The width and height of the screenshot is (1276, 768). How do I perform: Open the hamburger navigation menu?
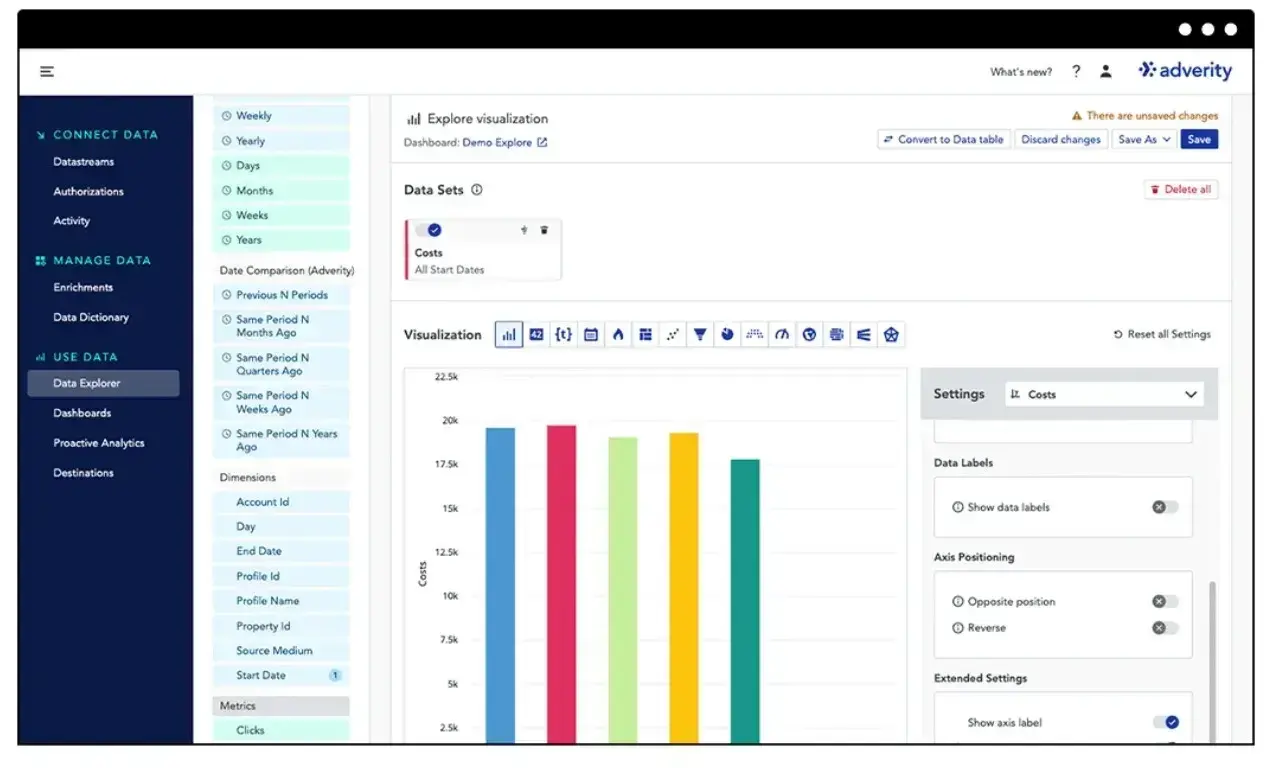tap(47, 71)
